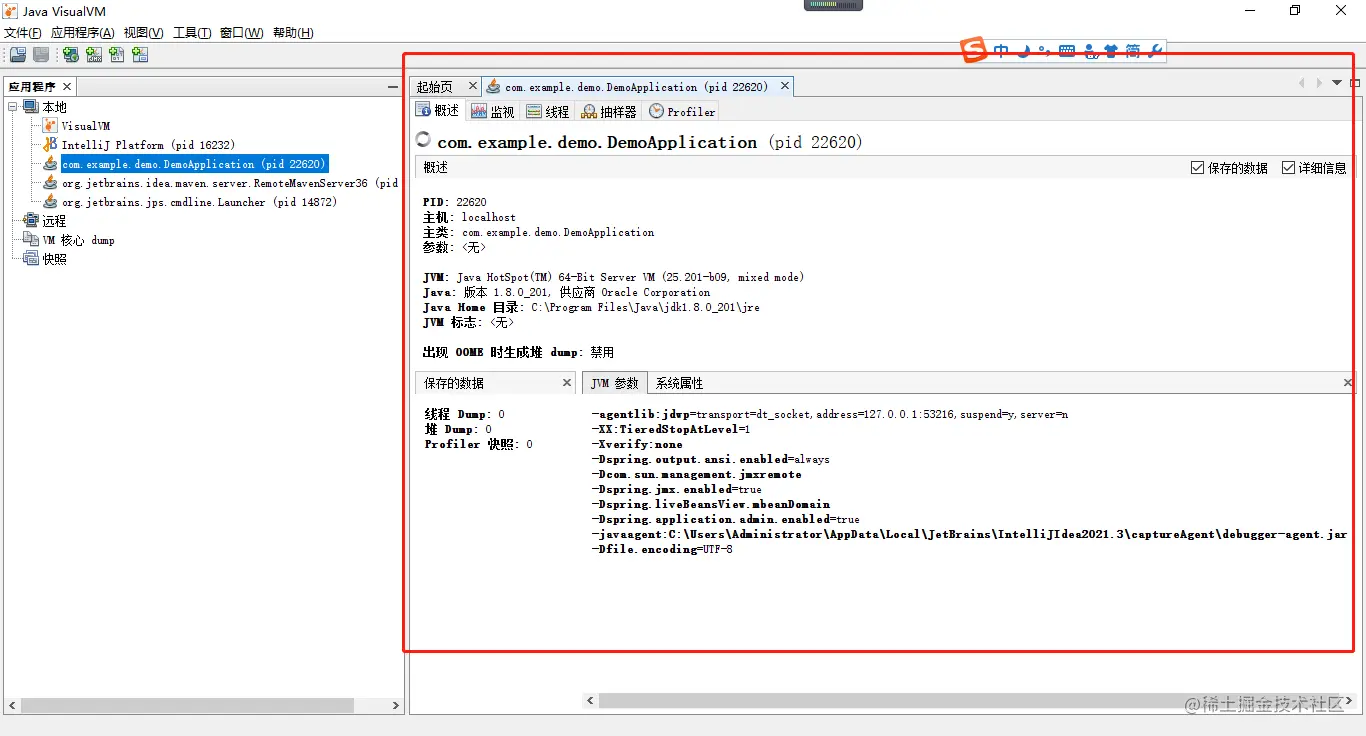Minimize the 应用程序 panel with the dash icon
The image size is (1366, 736).
click(393, 87)
